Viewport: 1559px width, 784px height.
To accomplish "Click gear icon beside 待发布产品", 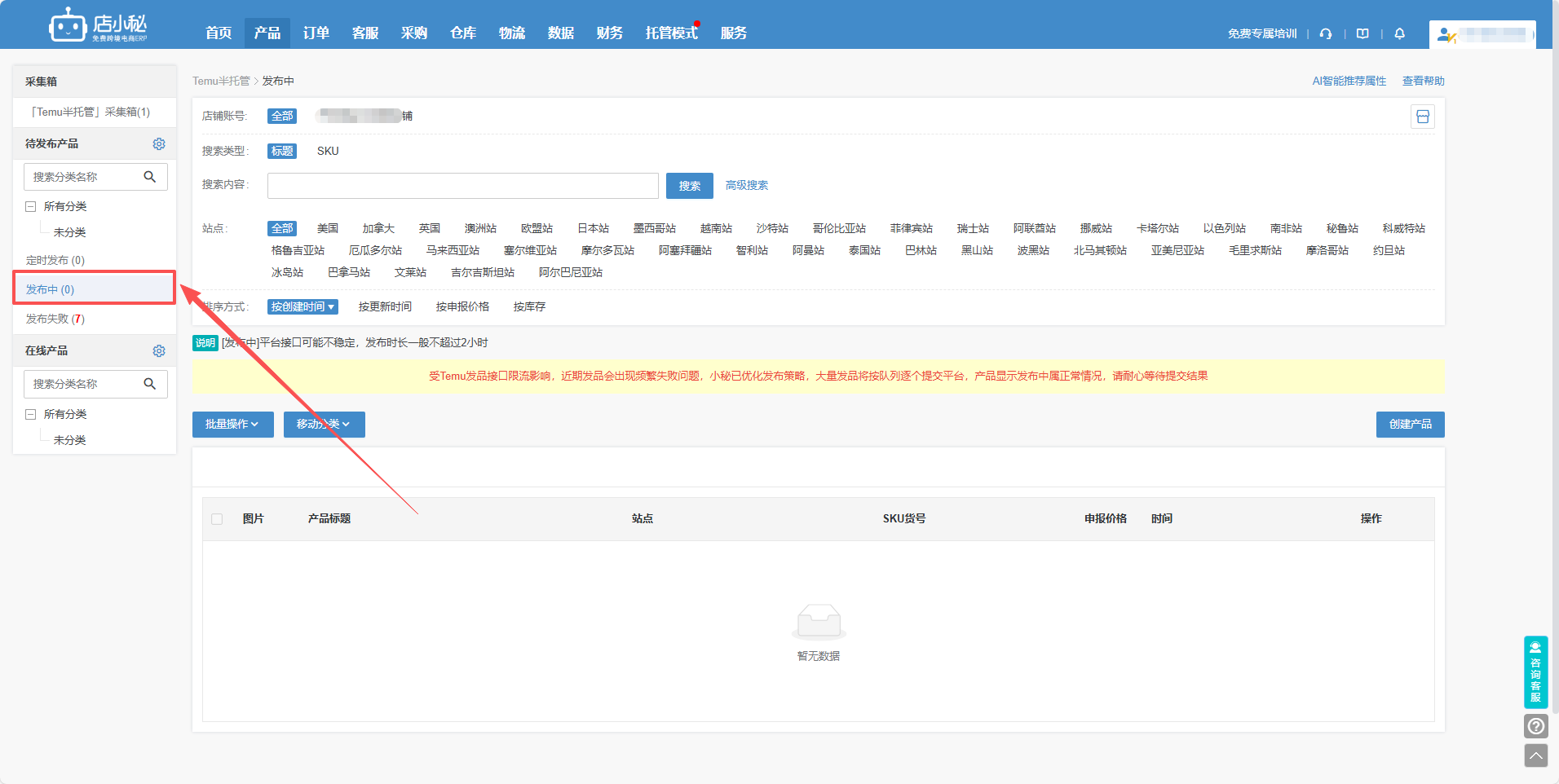I will pyautogui.click(x=159, y=143).
